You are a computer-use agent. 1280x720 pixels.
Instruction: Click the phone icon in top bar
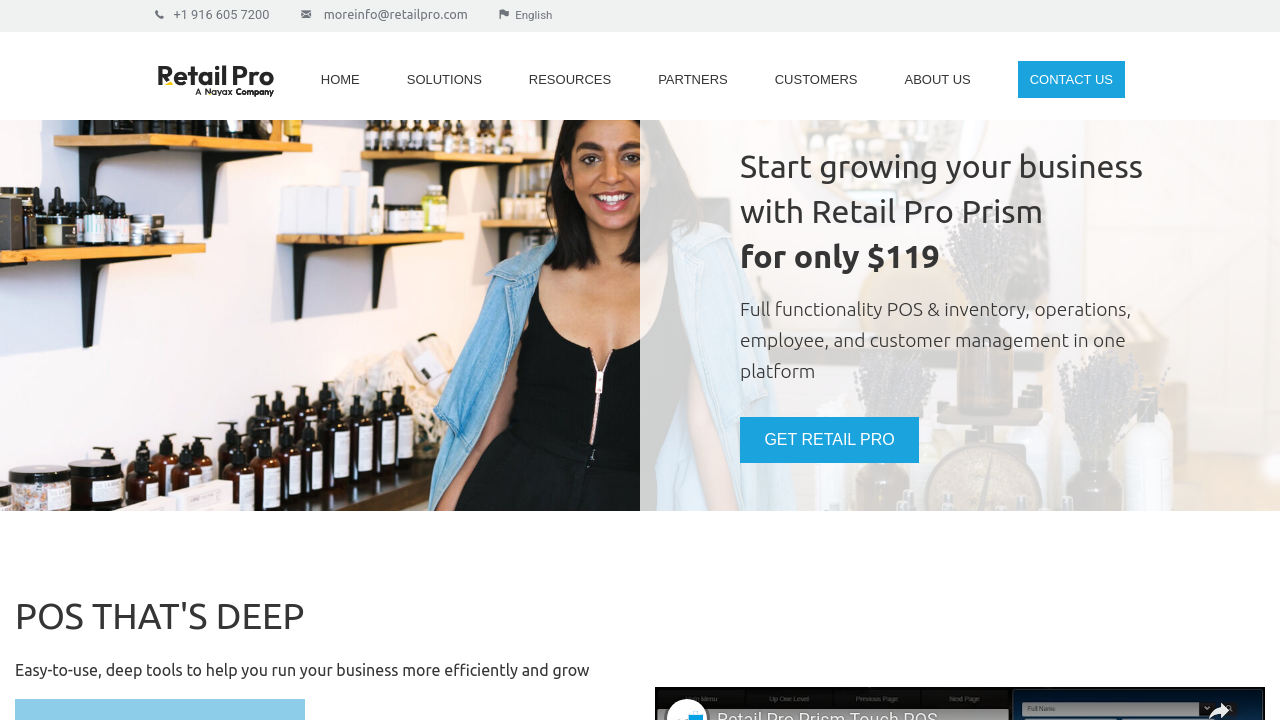[159, 15]
